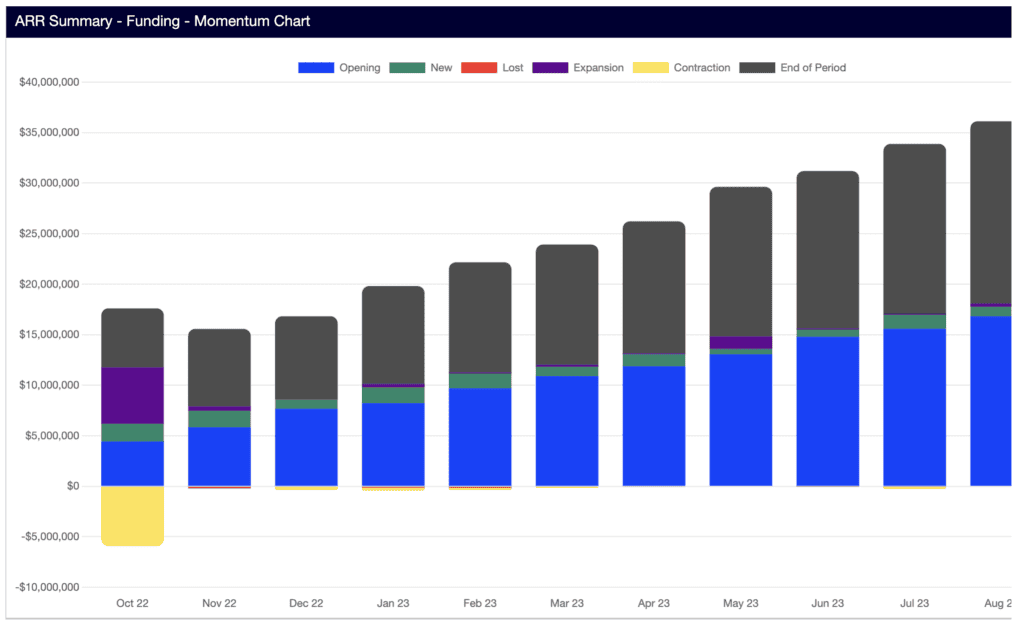Click the Expansion legend label
The image size is (1024, 628).
coord(598,68)
